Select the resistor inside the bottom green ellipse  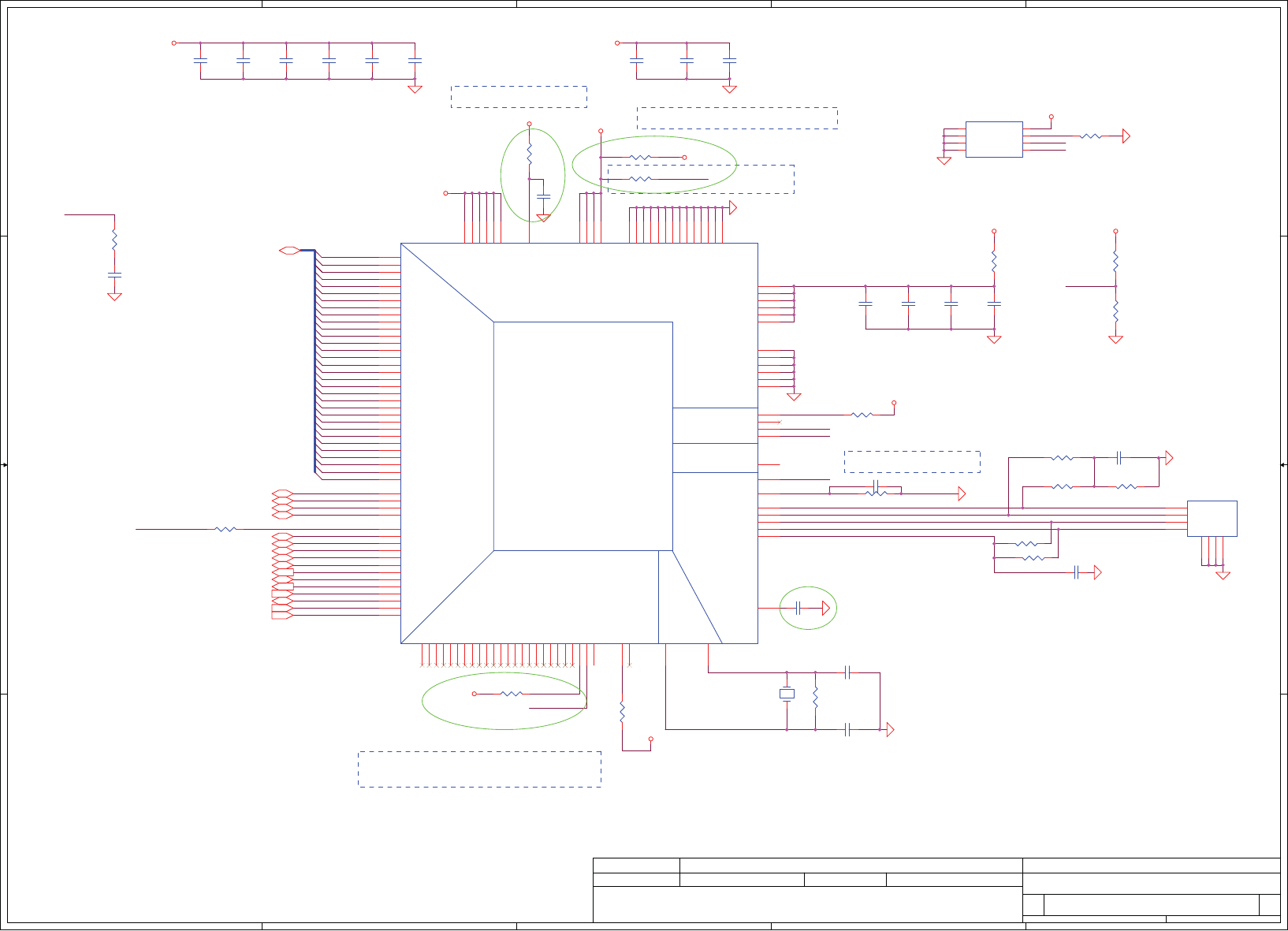tap(512, 694)
